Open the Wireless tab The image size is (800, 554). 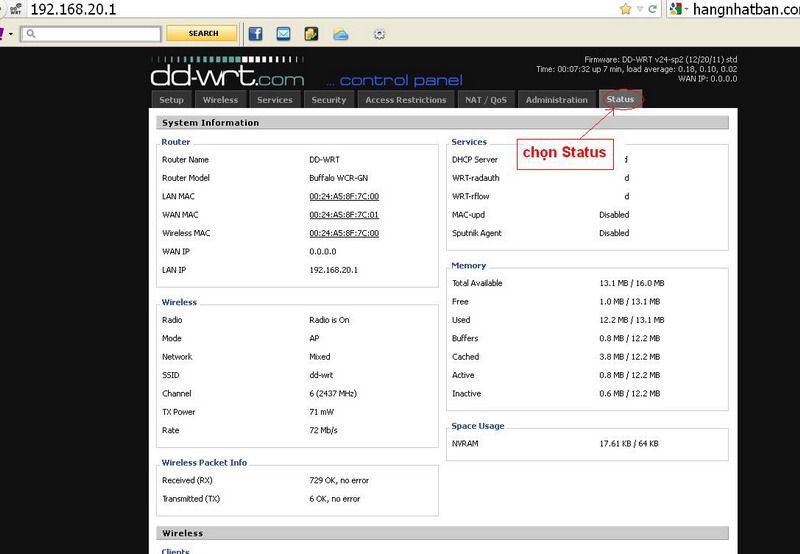[220, 99]
